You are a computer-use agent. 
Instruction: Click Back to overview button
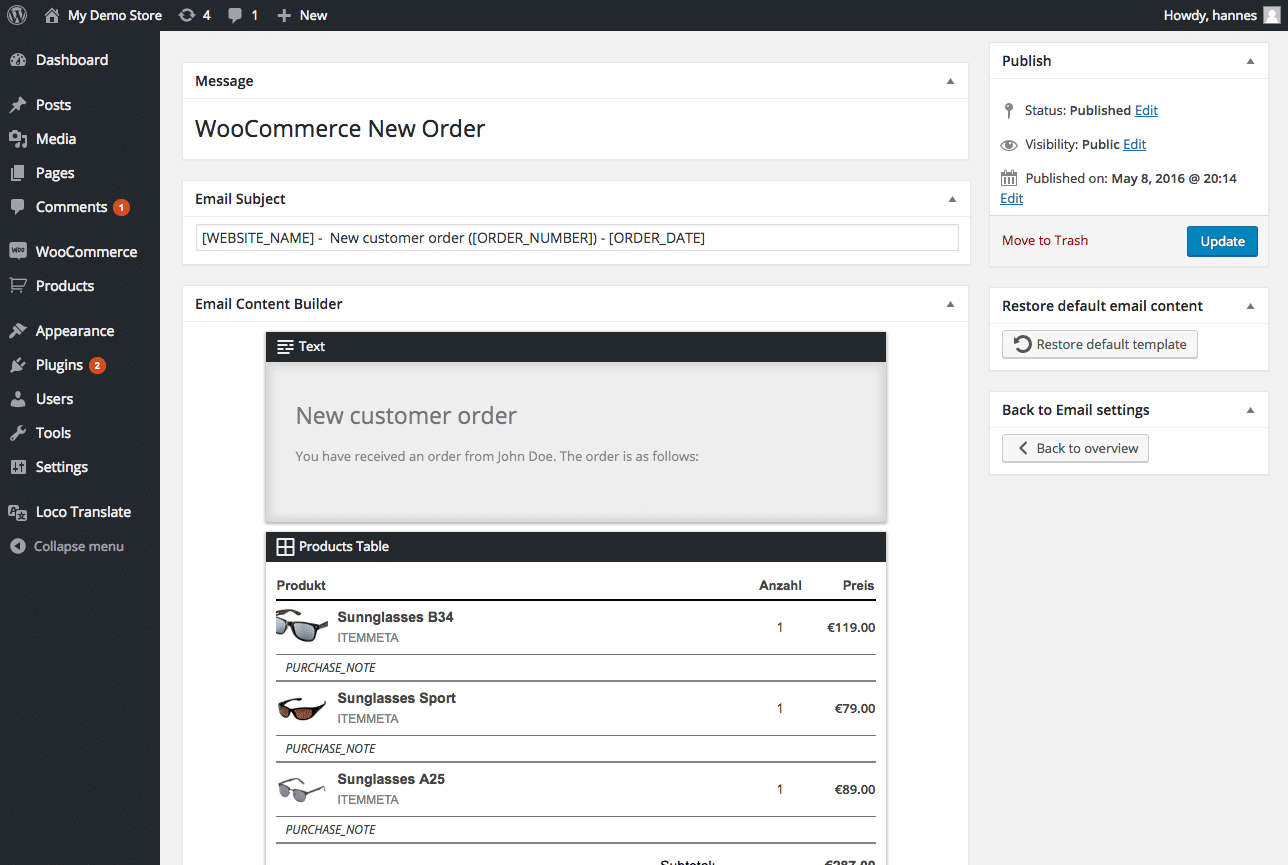pos(1075,448)
